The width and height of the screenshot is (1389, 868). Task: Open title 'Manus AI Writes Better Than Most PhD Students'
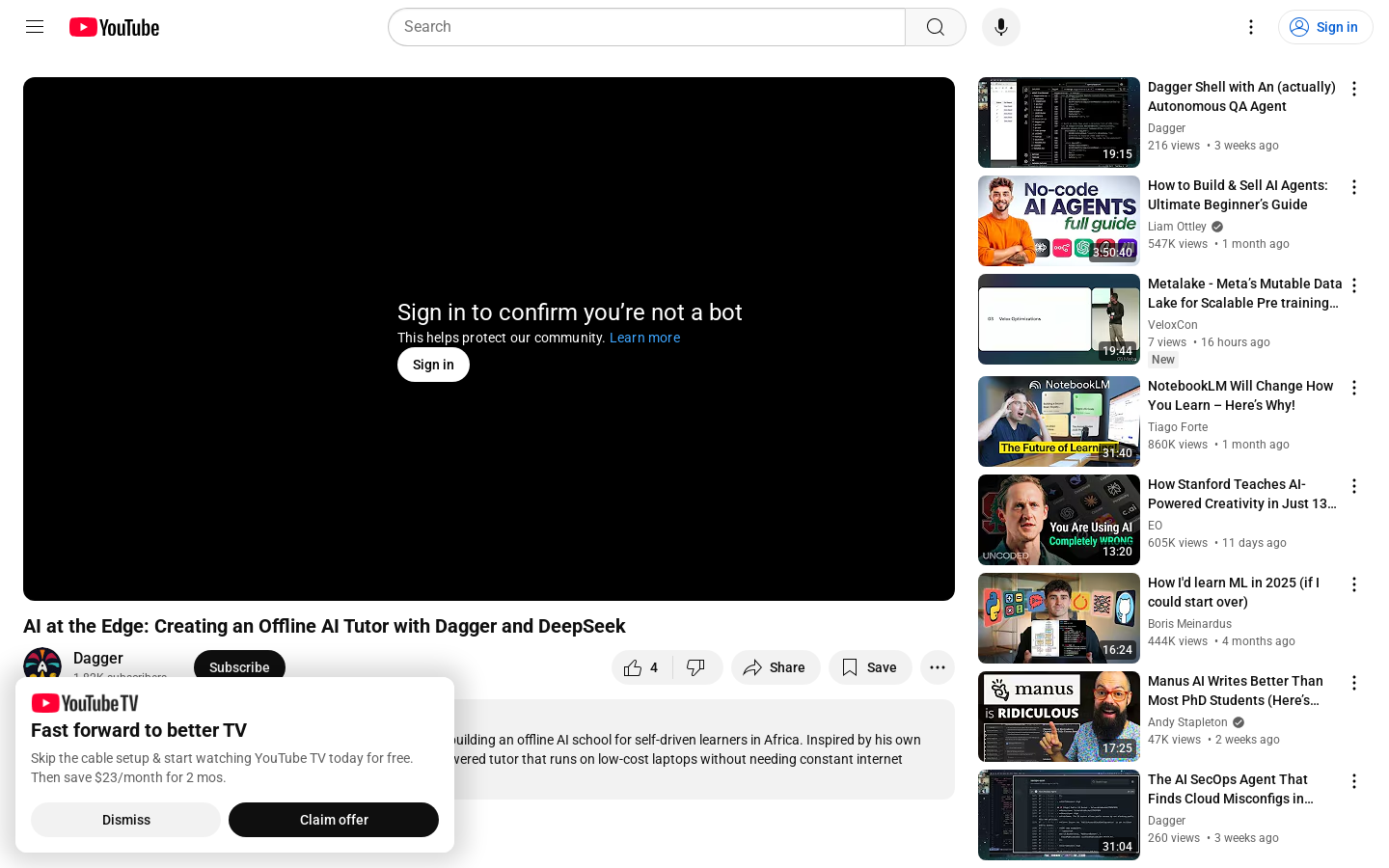tap(1236, 691)
